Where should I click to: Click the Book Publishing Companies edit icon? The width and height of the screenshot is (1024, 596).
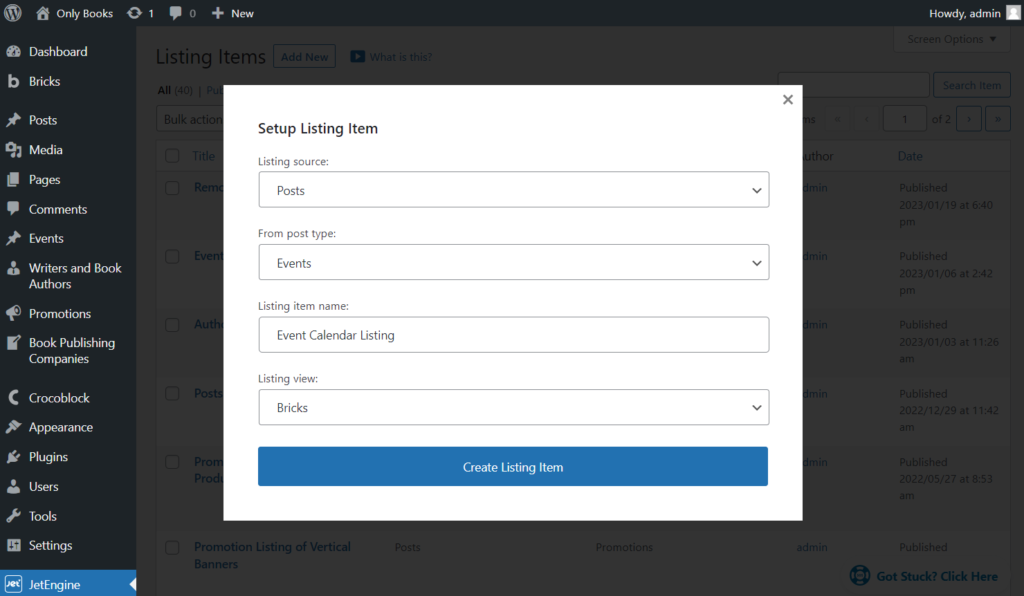(x=13, y=343)
